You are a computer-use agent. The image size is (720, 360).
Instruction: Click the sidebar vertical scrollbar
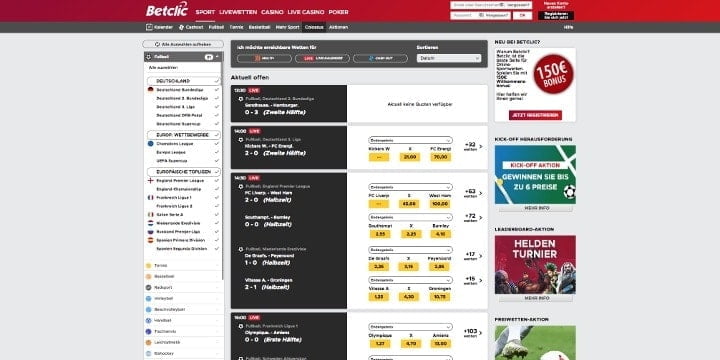pos(223,165)
